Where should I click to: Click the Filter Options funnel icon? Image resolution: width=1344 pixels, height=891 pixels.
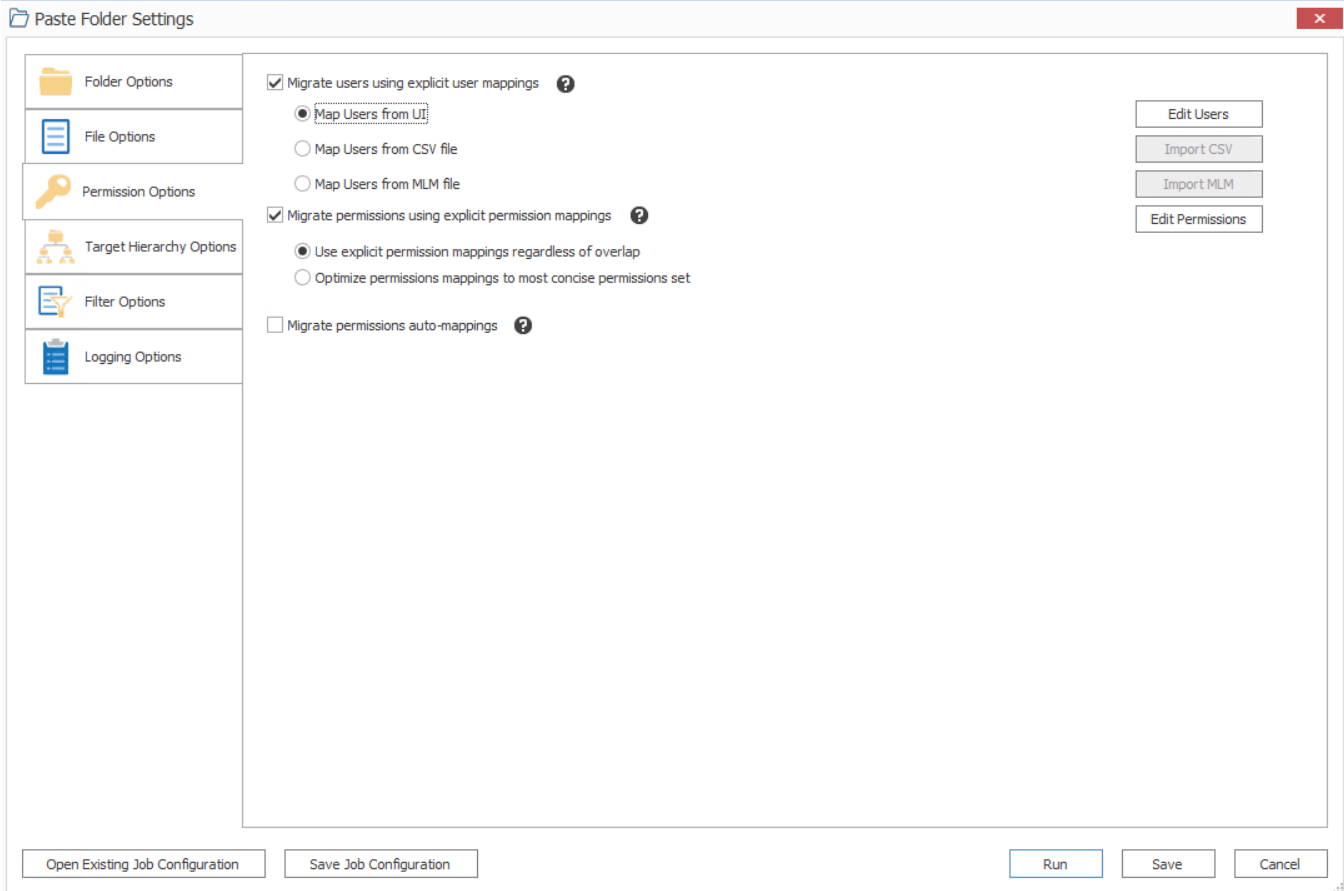54,301
